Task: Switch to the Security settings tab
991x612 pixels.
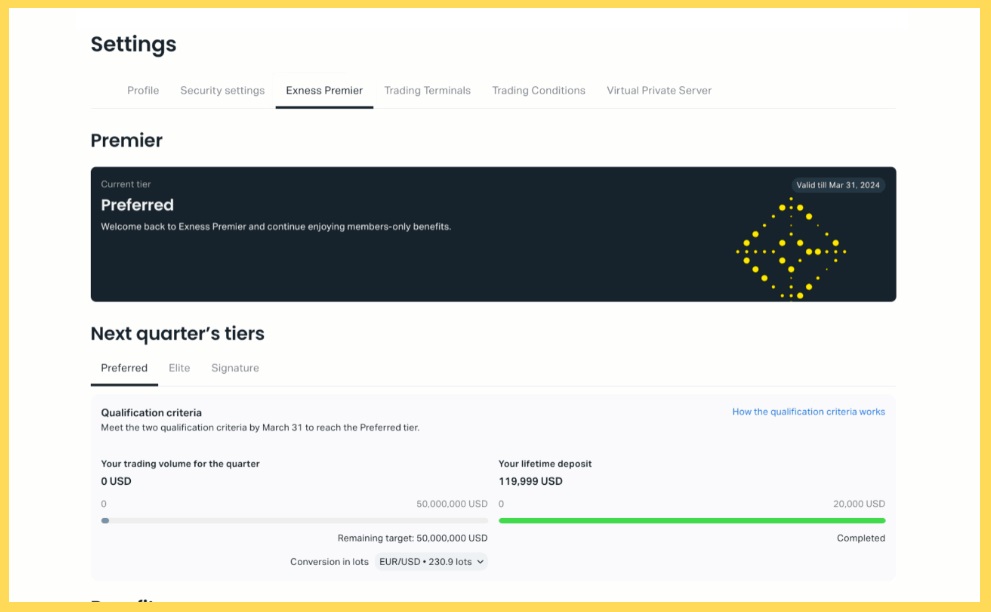Action: [x=222, y=91]
